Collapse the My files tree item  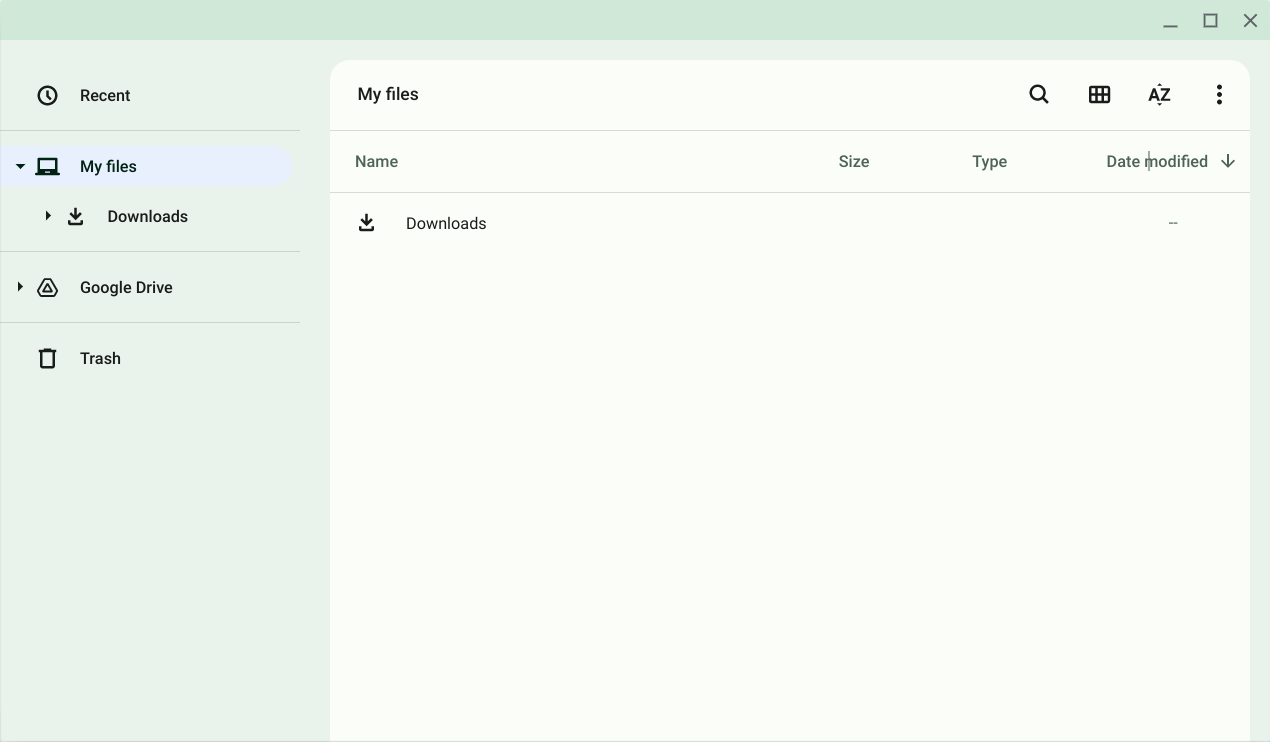pyautogui.click(x=20, y=166)
